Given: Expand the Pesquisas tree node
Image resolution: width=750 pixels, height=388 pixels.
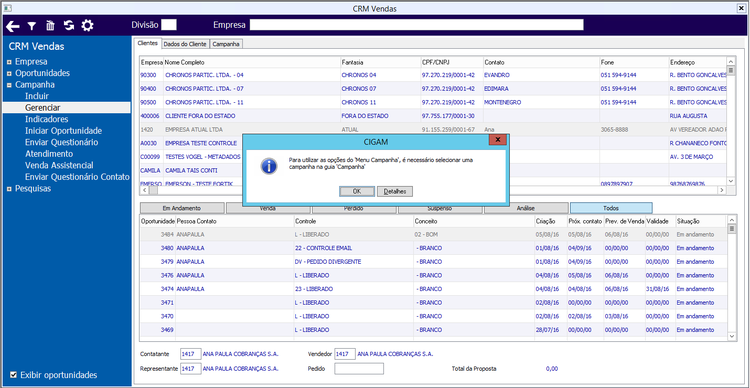Looking at the screenshot, I should pyautogui.click(x=10, y=188).
